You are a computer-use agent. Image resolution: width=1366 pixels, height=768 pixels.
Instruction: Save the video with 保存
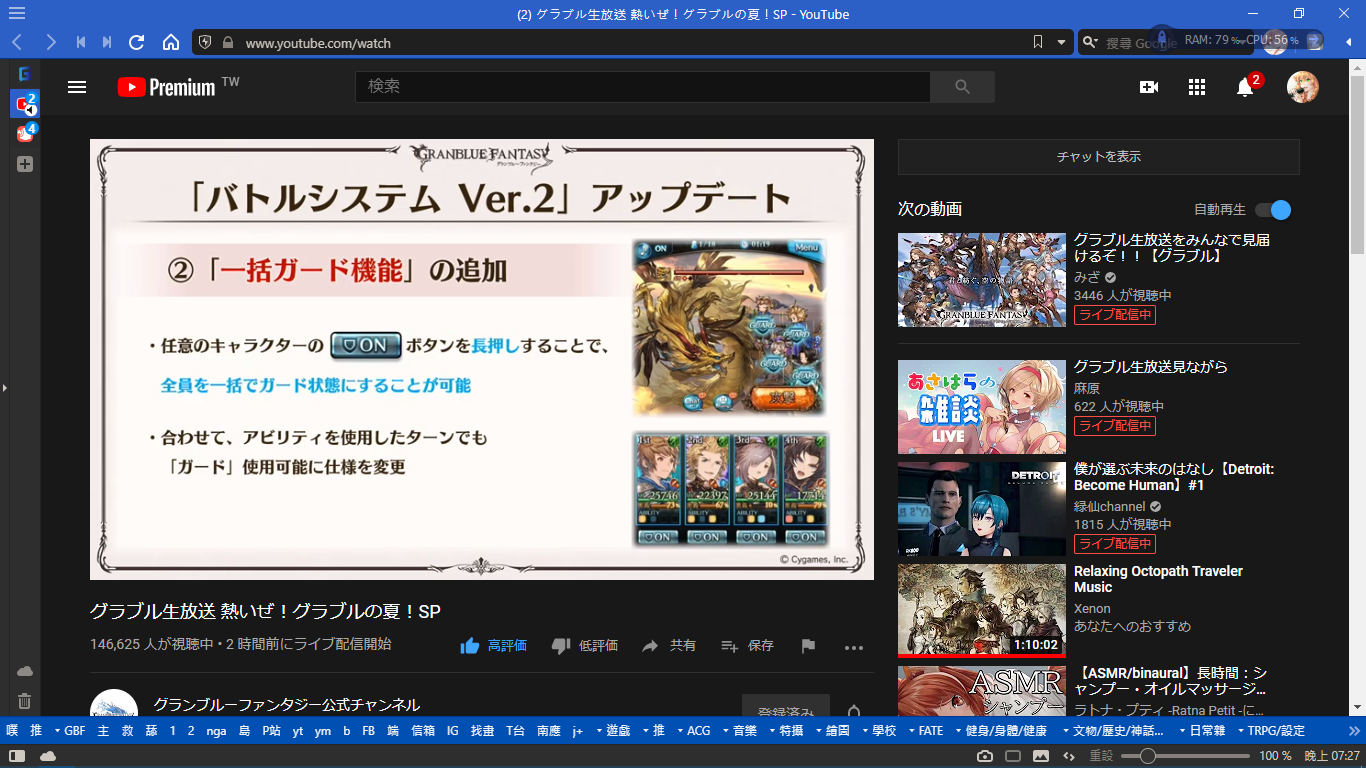(747, 646)
